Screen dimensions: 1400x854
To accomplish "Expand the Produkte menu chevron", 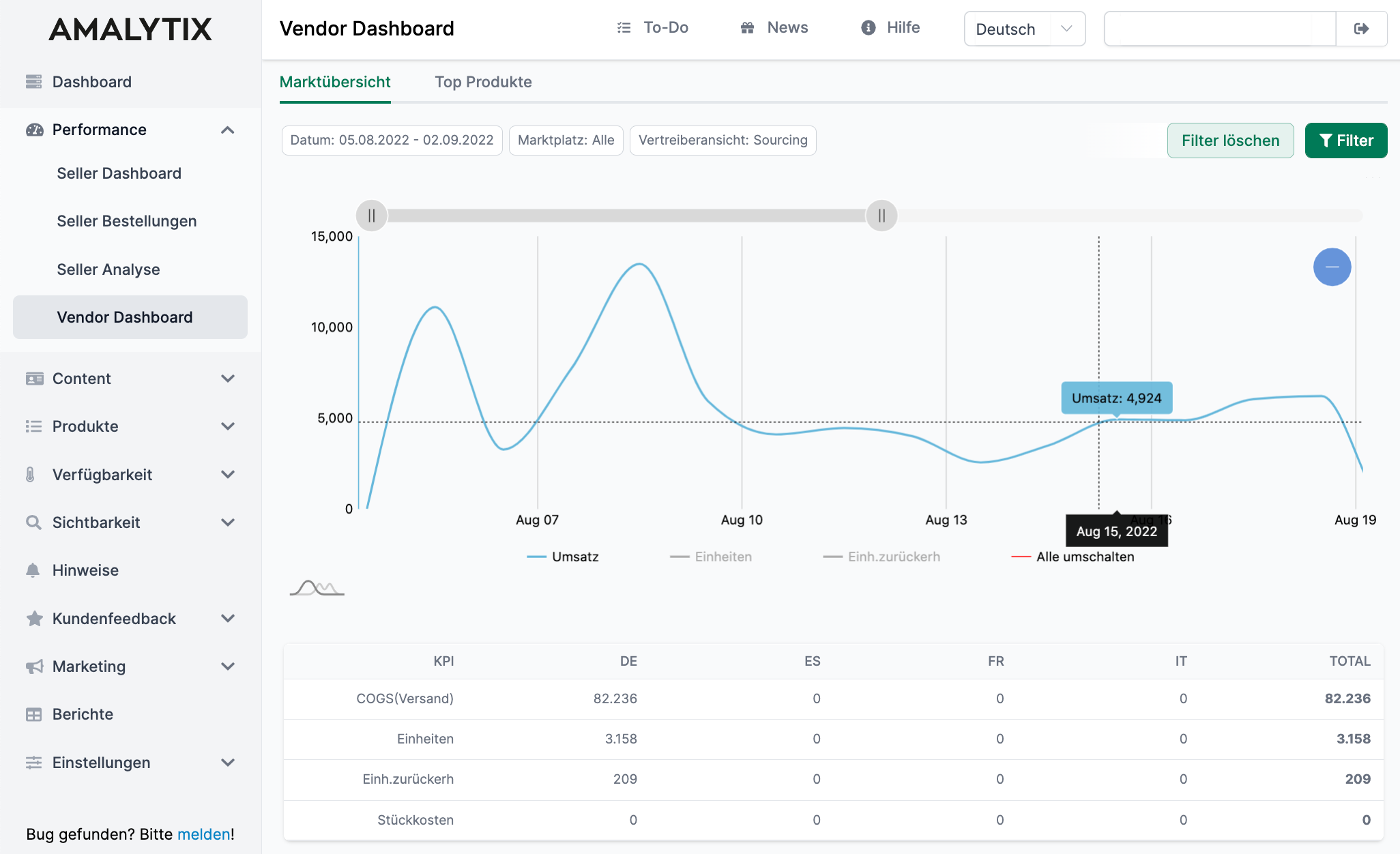I will 228,426.
